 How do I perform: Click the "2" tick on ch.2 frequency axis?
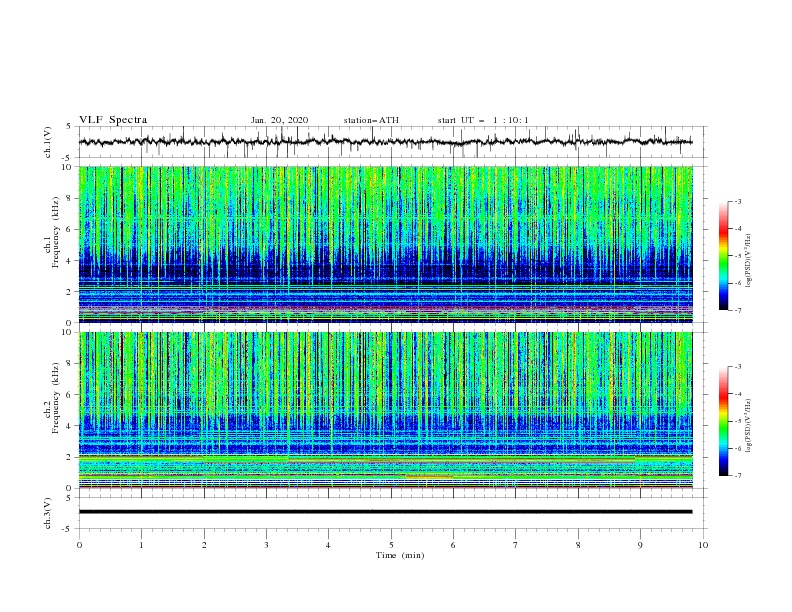pos(70,457)
